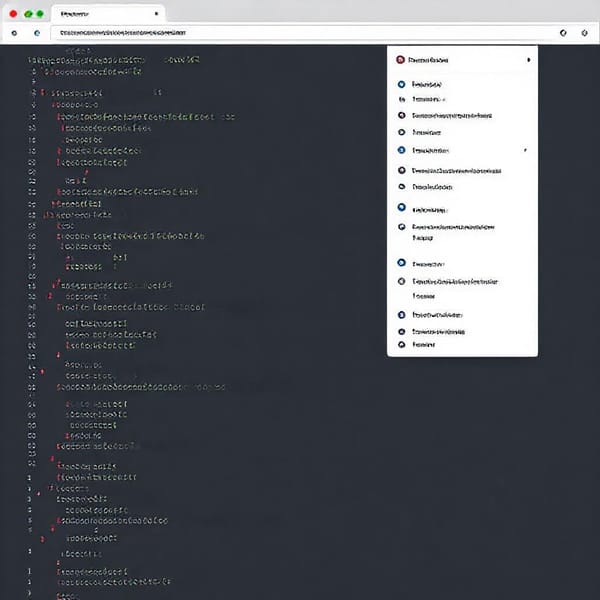The height and width of the screenshot is (600, 600).
Task: Click the red window close button
Action: click(x=13, y=14)
